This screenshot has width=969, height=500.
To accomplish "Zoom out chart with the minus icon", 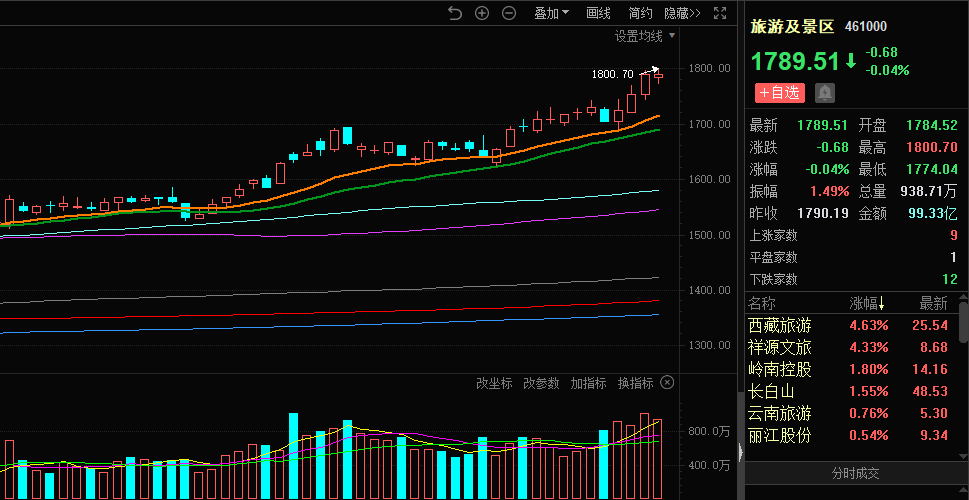I will [x=509, y=13].
